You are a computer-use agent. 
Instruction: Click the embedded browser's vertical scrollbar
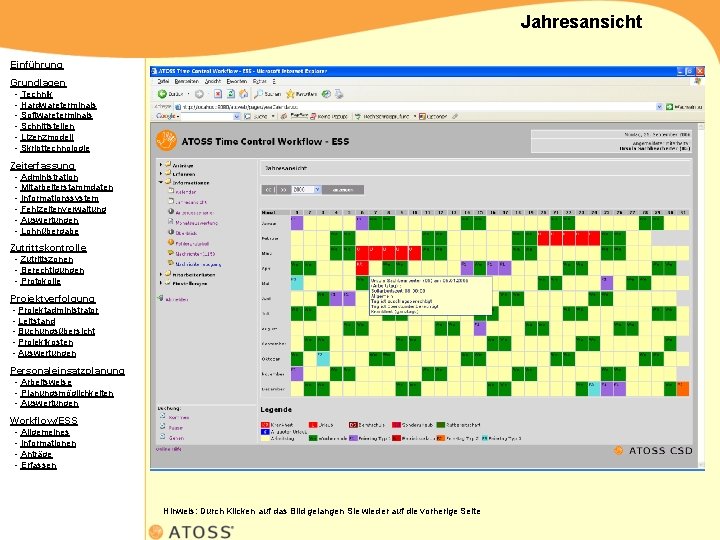pyautogui.click(x=701, y=295)
